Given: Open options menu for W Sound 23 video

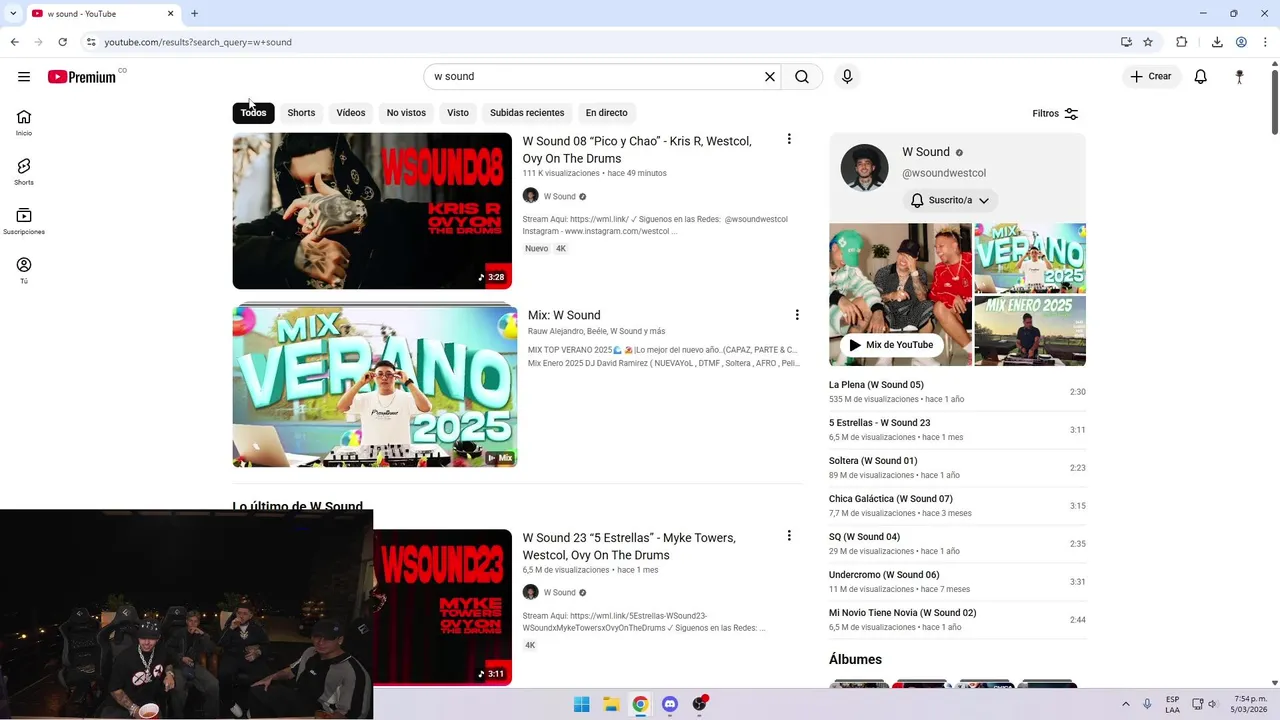Looking at the screenshot, I should 789,536.
